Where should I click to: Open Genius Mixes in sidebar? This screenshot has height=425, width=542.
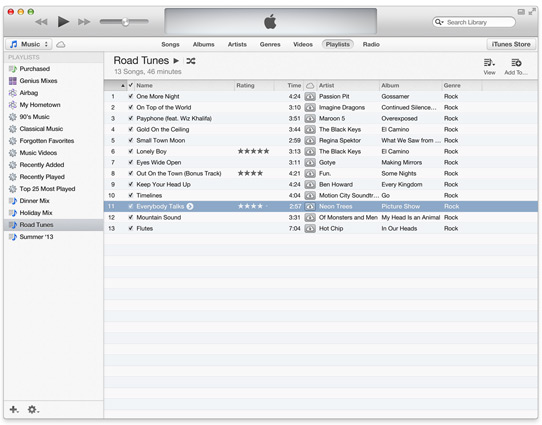pyautogui.click(x=54, y=81)
